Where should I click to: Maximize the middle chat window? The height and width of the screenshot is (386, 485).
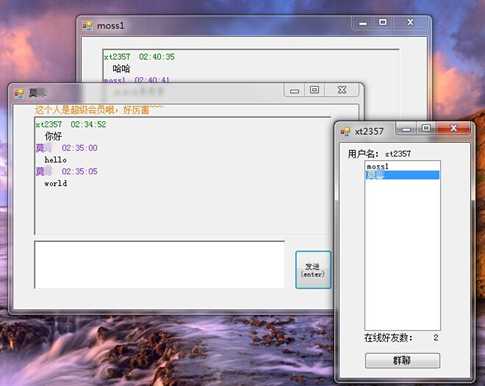(x=314, y=90)
